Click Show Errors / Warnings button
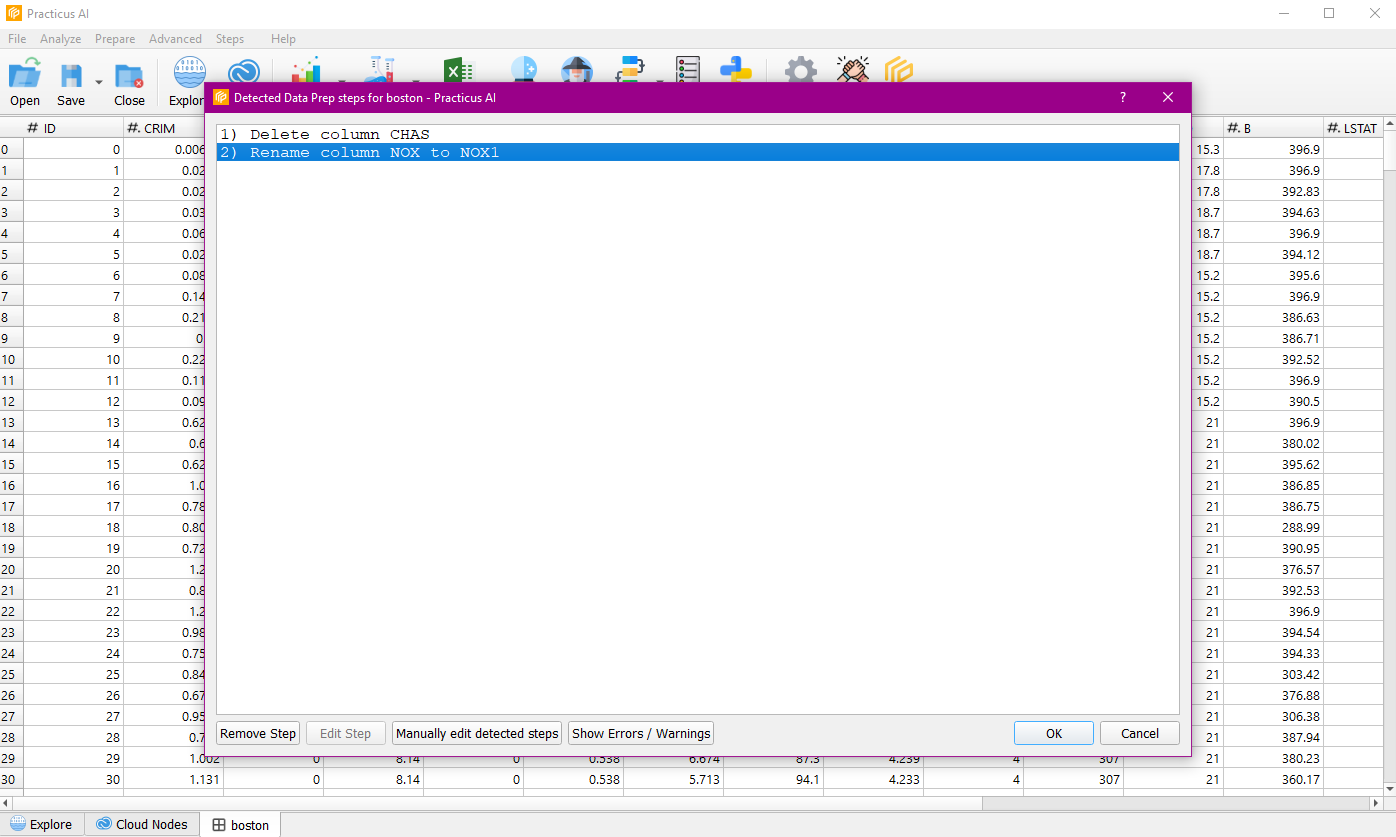The image size is (1396, 837). coord(641,733)
